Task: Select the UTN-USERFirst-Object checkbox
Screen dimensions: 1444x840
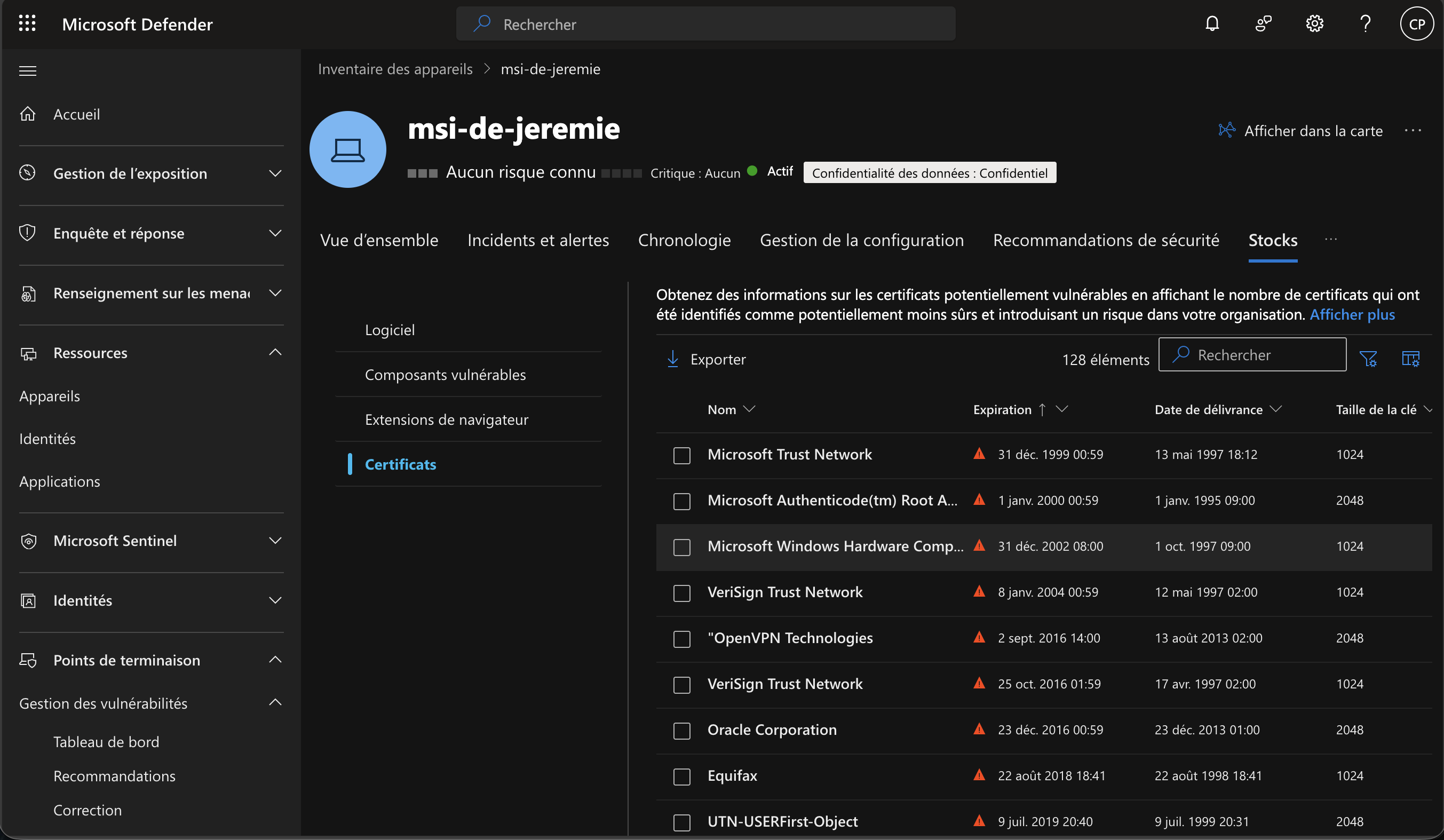Action: coord(682,822)
